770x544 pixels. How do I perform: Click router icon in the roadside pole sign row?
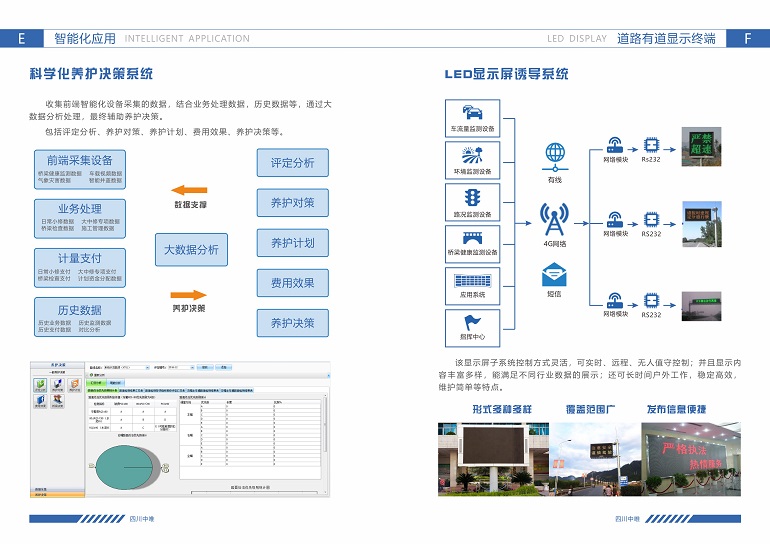pos(614,220)
